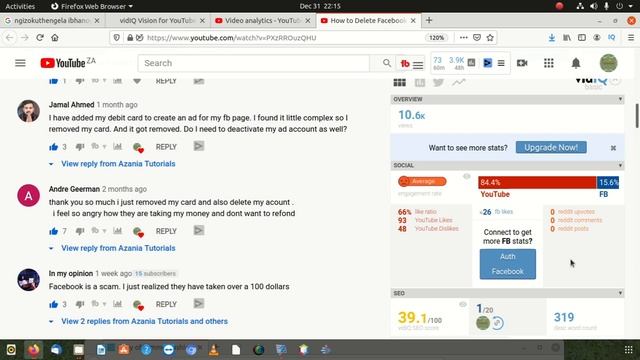
Task: Go to YouTube home via logo
Action: pyautogui.click(x=63, y=63)
